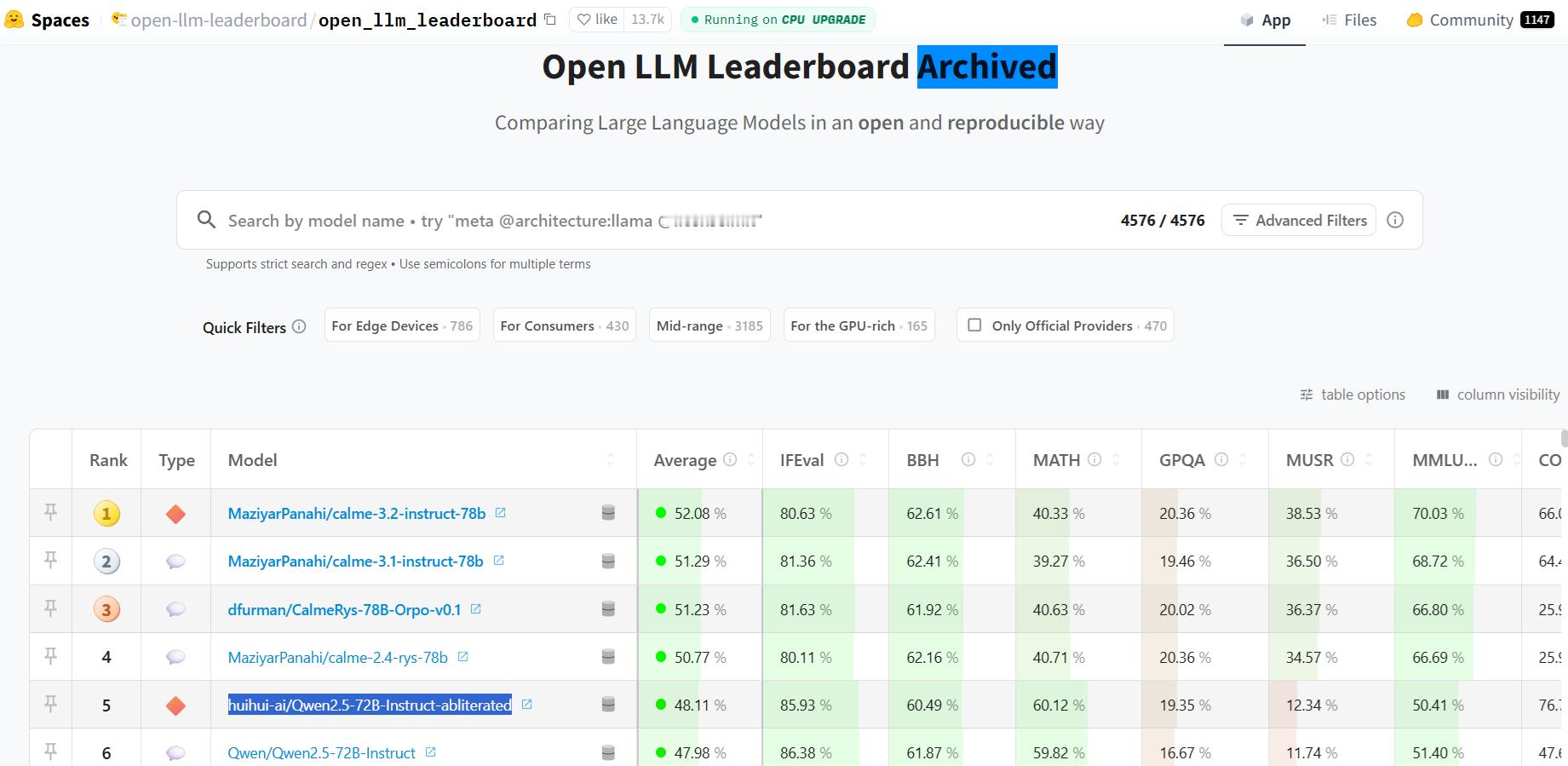Open the open_llm_leaderboard space link
Screen dimensions: 1568x766
click(x=428, y=20)
